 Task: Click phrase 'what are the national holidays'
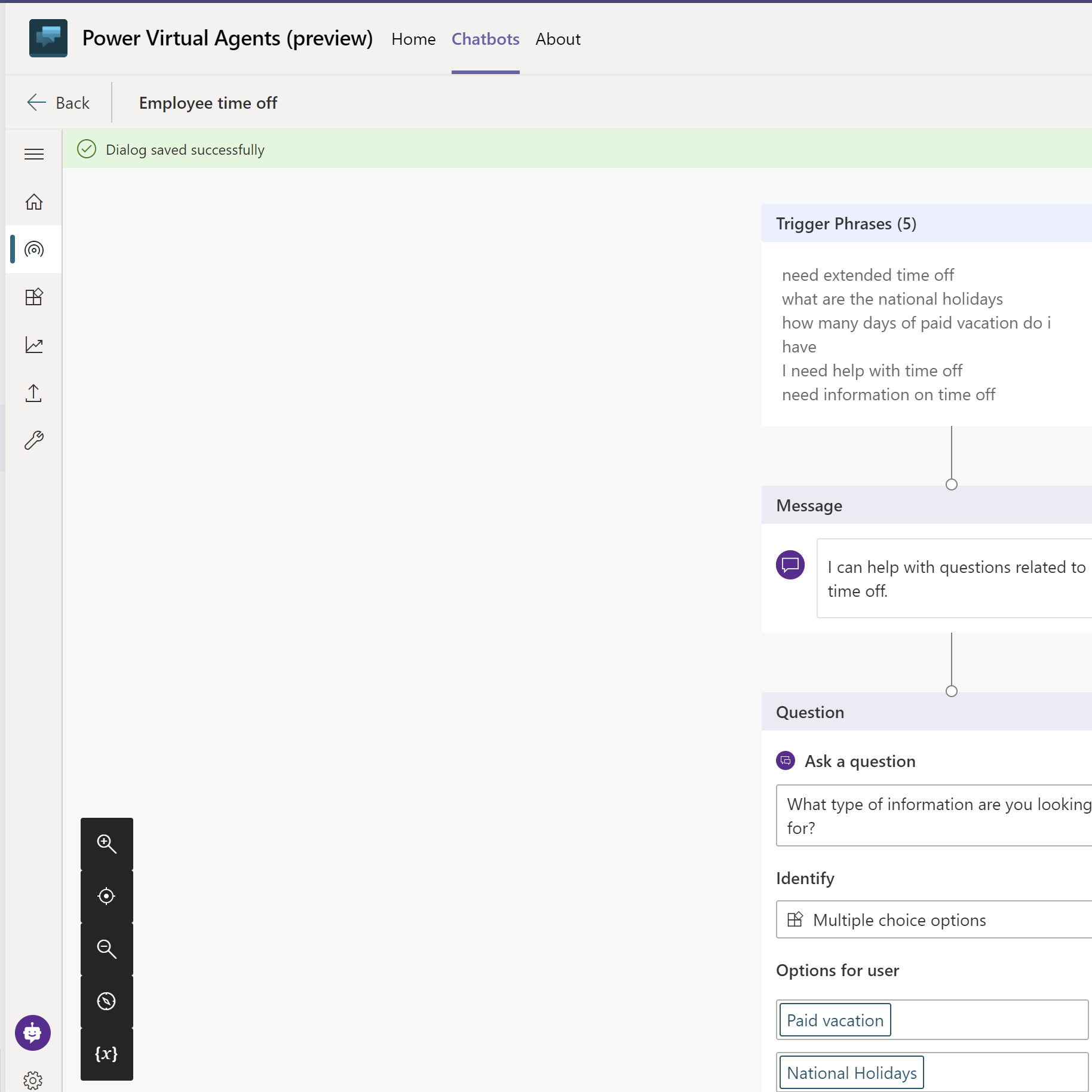[892, 299]
